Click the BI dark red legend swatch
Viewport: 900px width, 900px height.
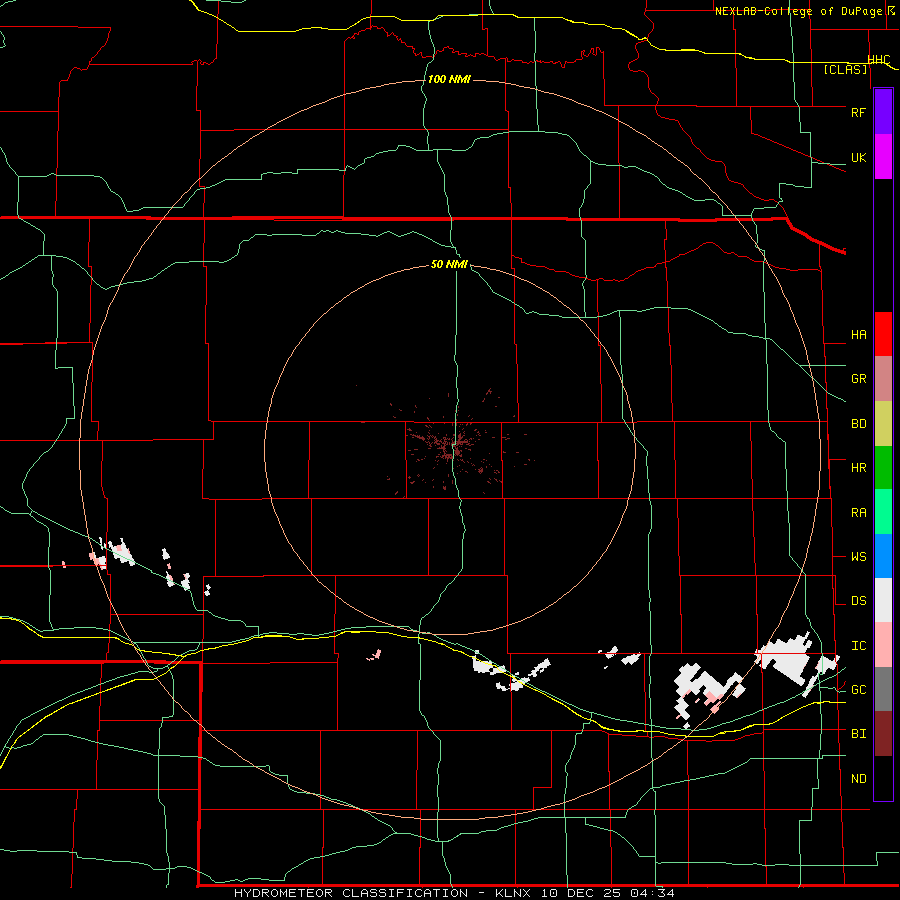coord(883,734)
